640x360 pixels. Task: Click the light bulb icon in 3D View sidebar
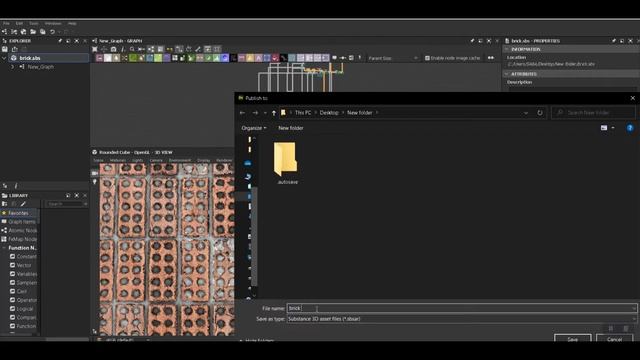[95, 182]
